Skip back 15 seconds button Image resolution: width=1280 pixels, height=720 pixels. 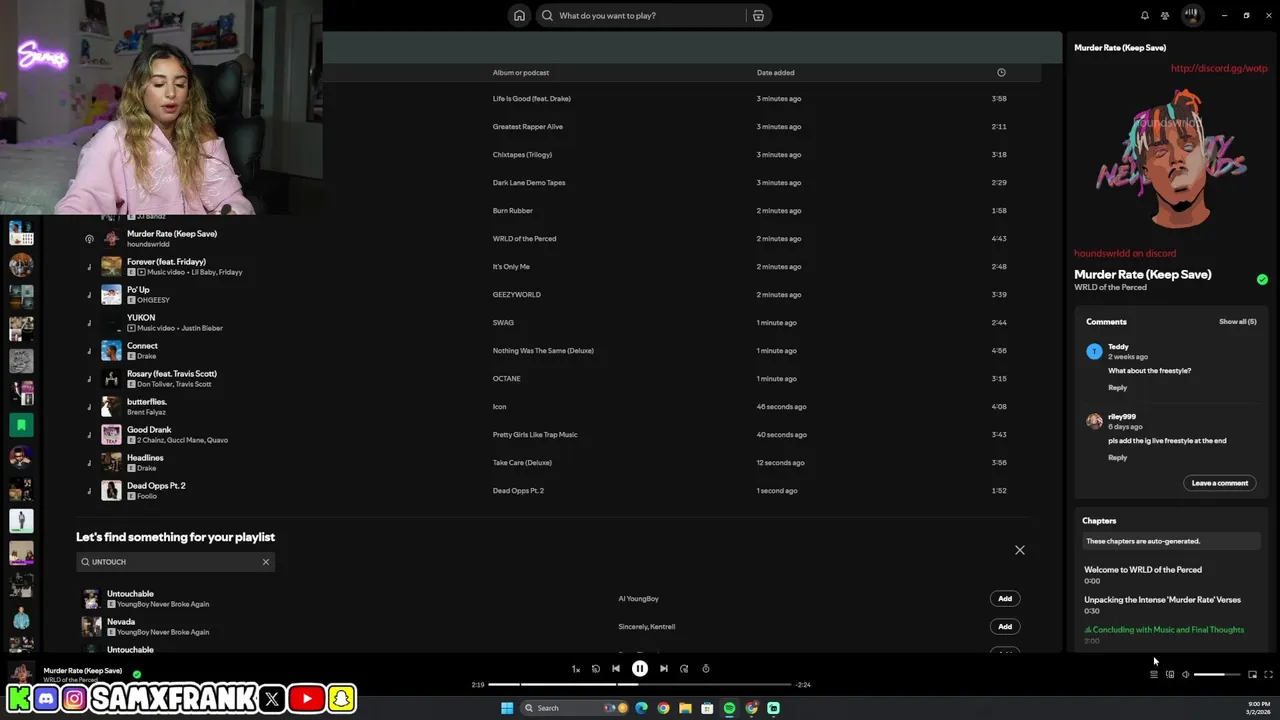point(596,669)
